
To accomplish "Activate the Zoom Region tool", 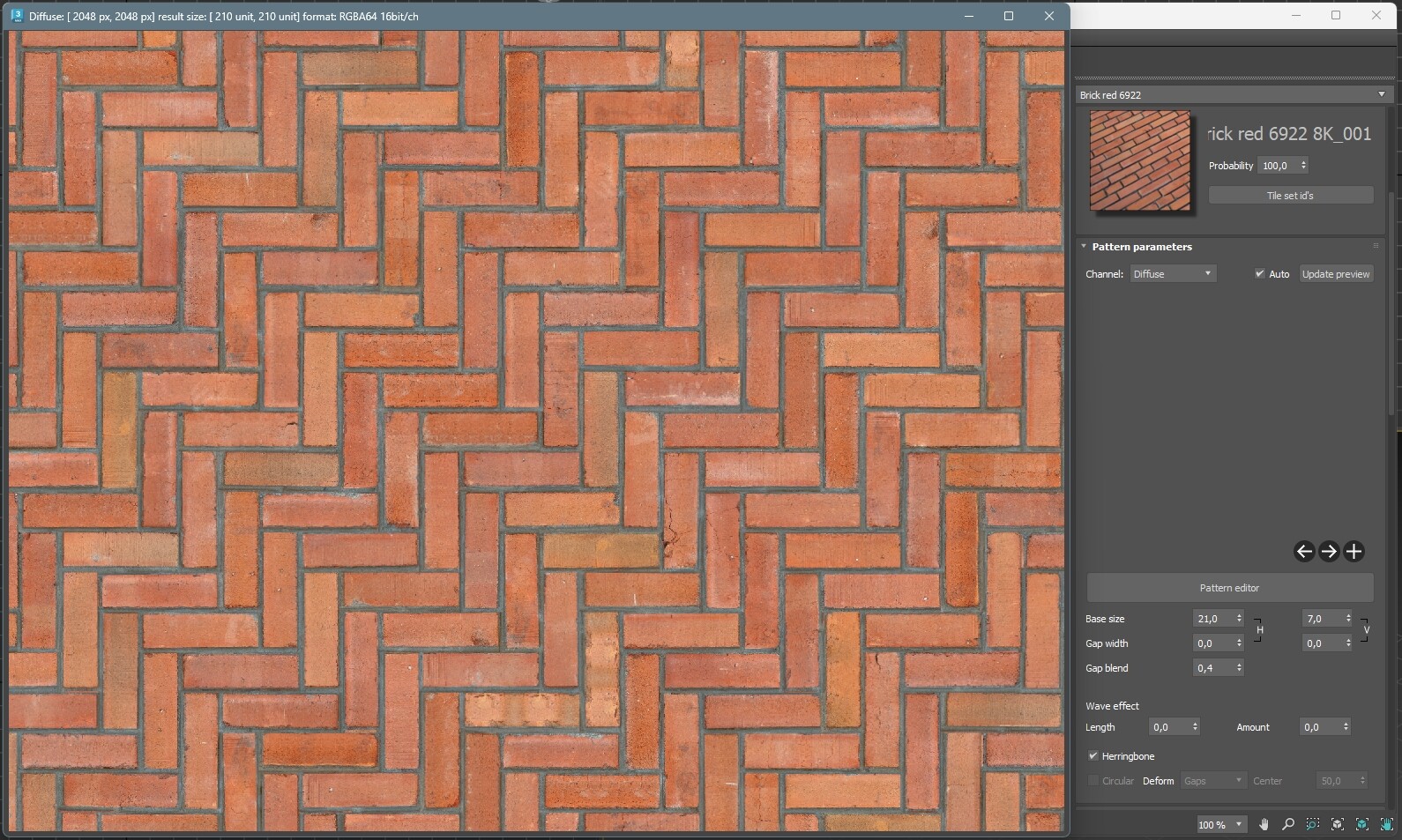I will point(1313,824).
